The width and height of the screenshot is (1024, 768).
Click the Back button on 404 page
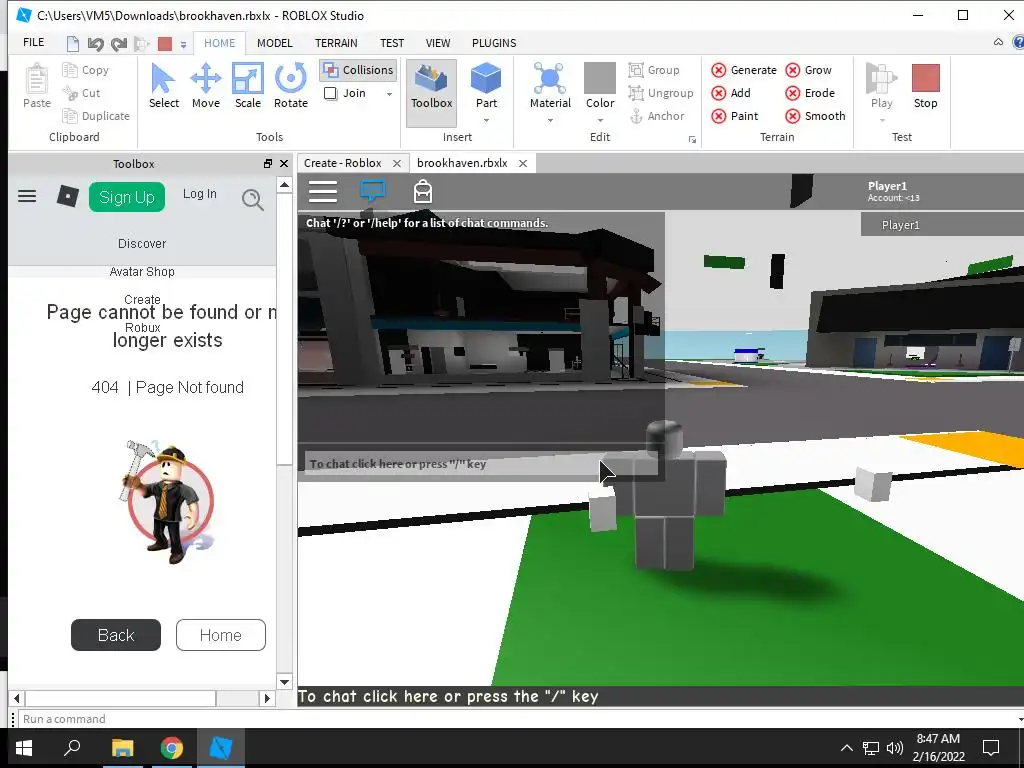[116, 635]
